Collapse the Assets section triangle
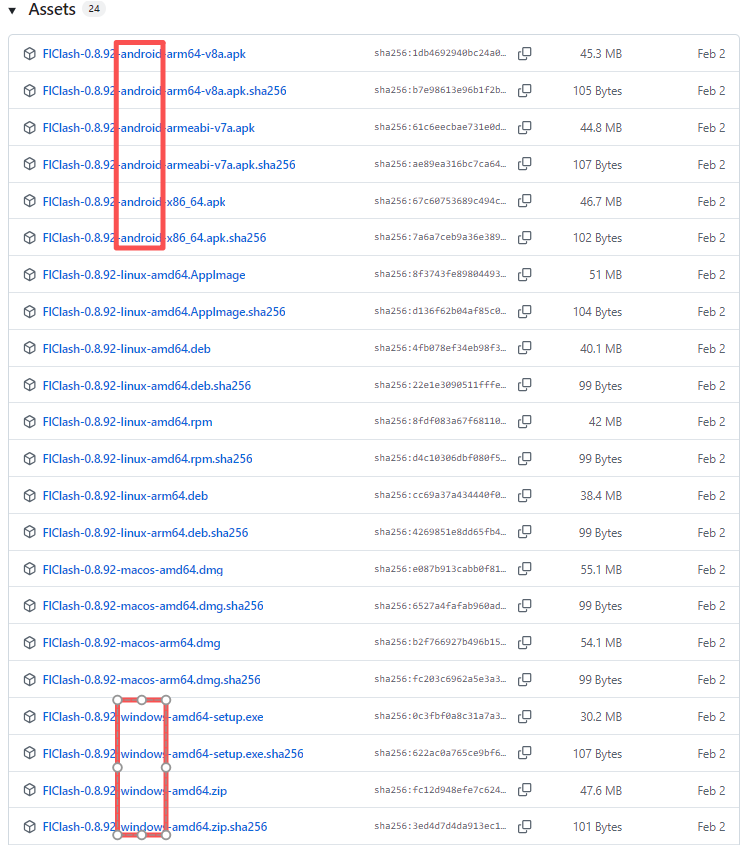746x845 pixels. (12, 10)
